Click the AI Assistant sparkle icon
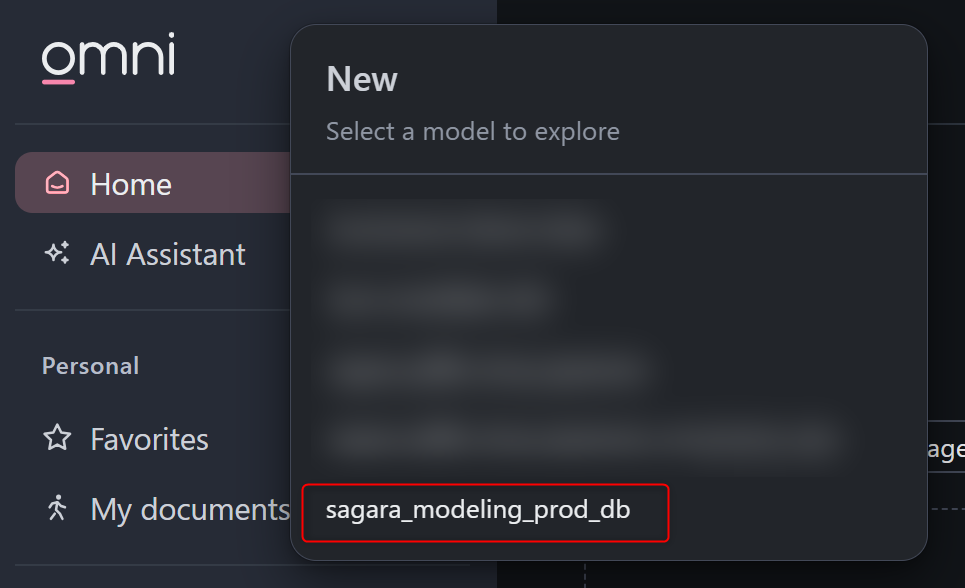This screenshot has width=965, height=588. (x=57, y=253)
